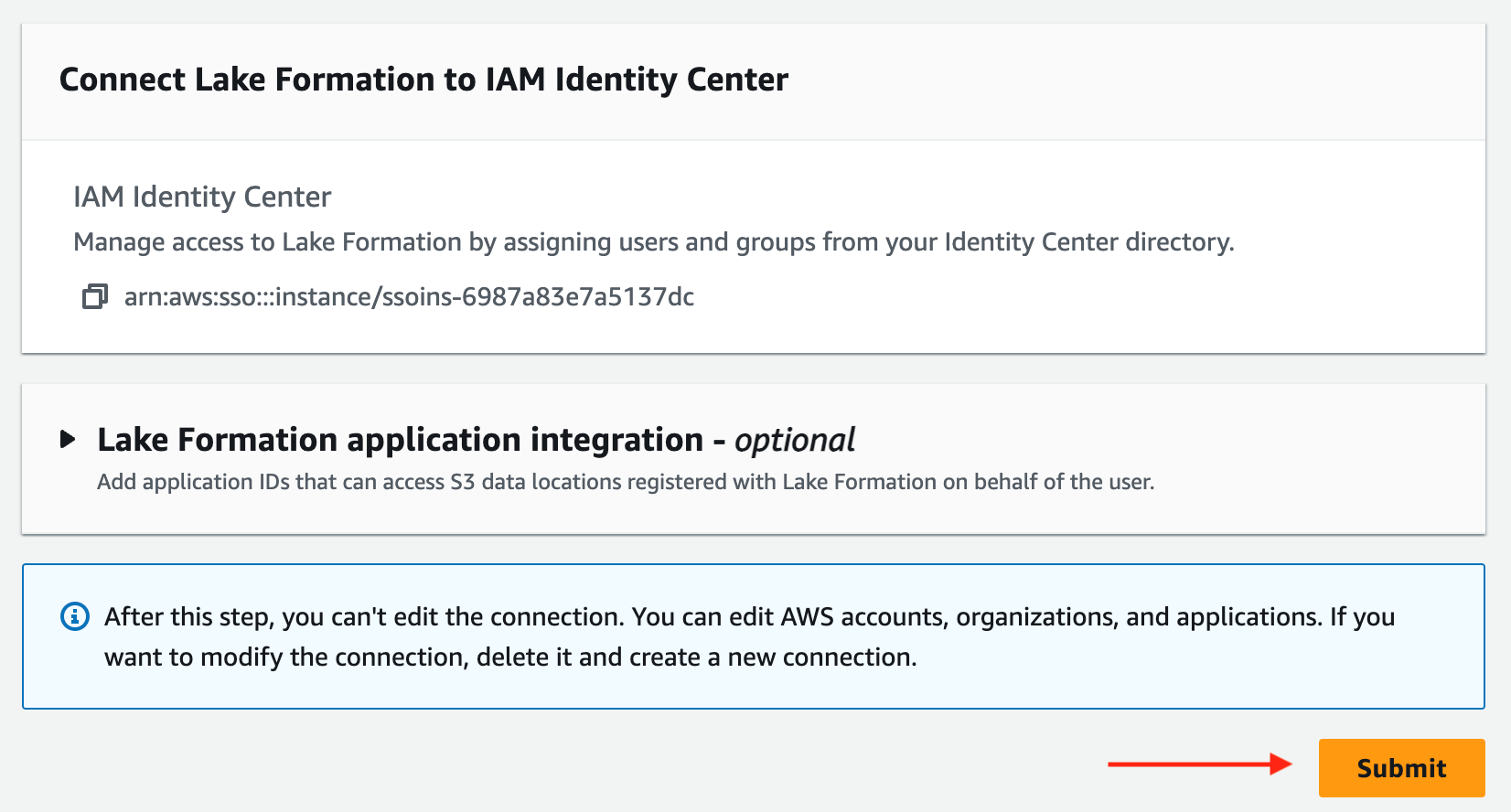This screenshot has height=812, width=1511.
Task: Click the "delete it and create a new connection" text
Action: [x=695, y=657]
